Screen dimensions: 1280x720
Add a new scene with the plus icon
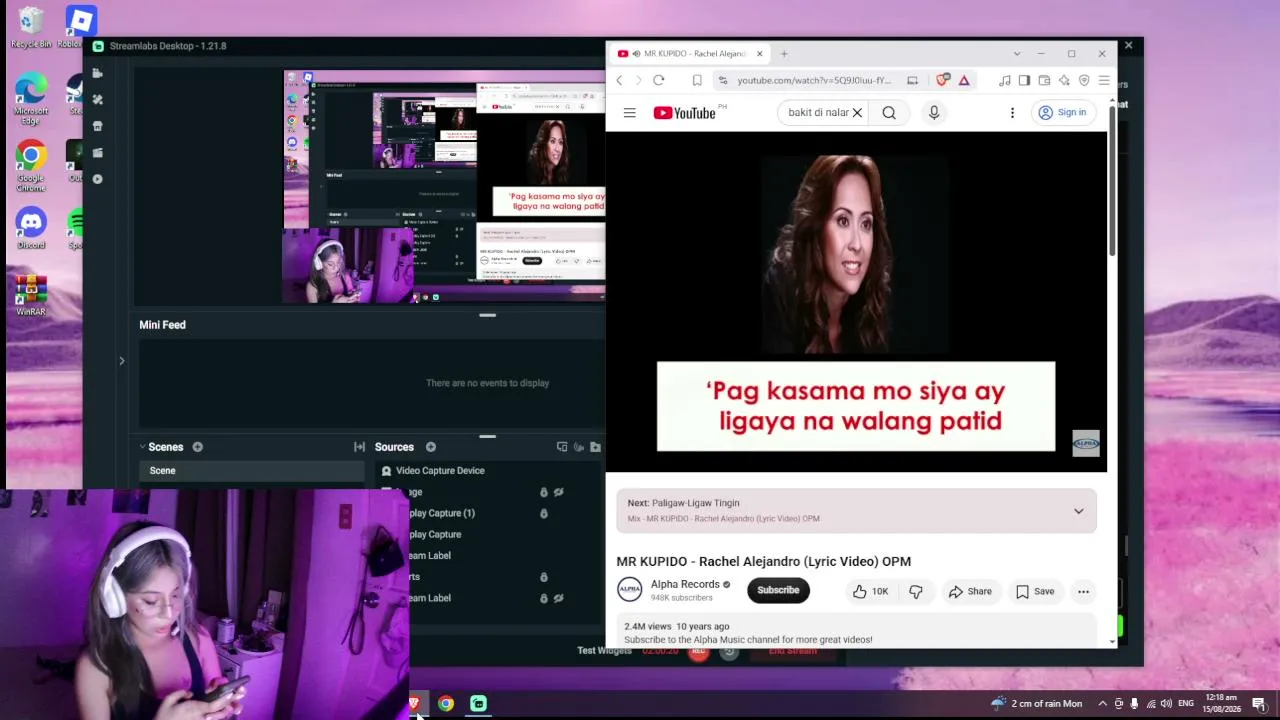click(x=197, y=447)
